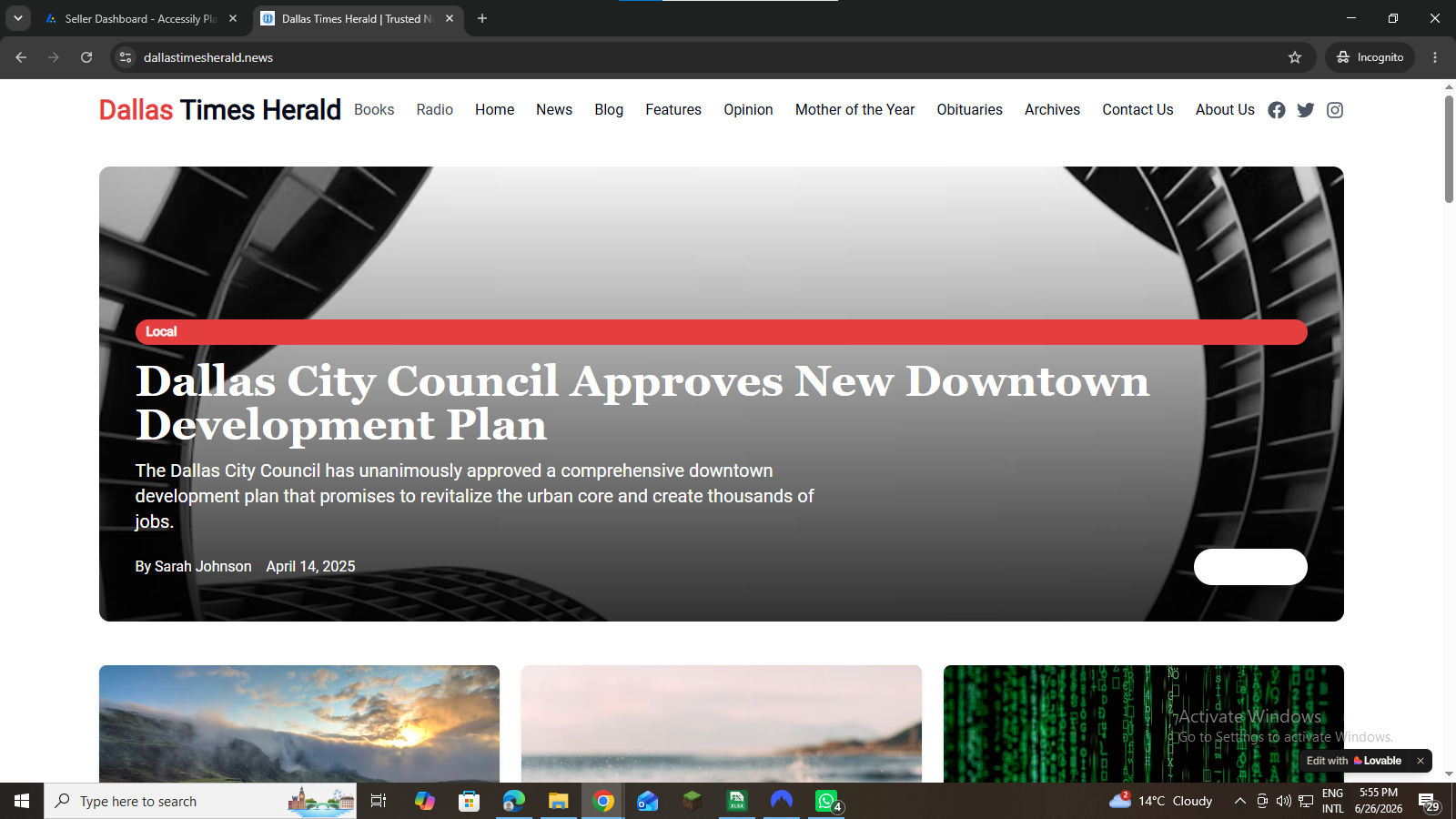This screenshot has height=819, width=1456.
Task: Go to the Home nav item
Action: coord(494,109)
